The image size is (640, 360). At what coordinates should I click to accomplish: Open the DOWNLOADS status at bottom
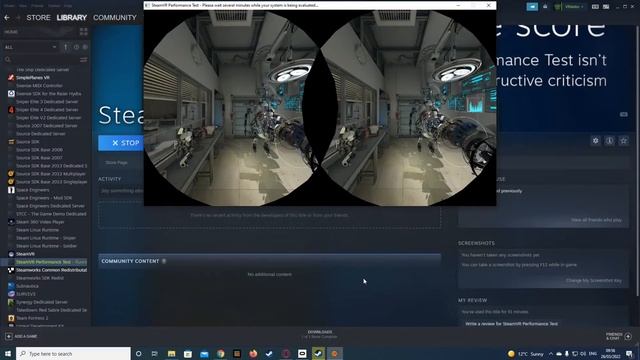coord(320,334)
